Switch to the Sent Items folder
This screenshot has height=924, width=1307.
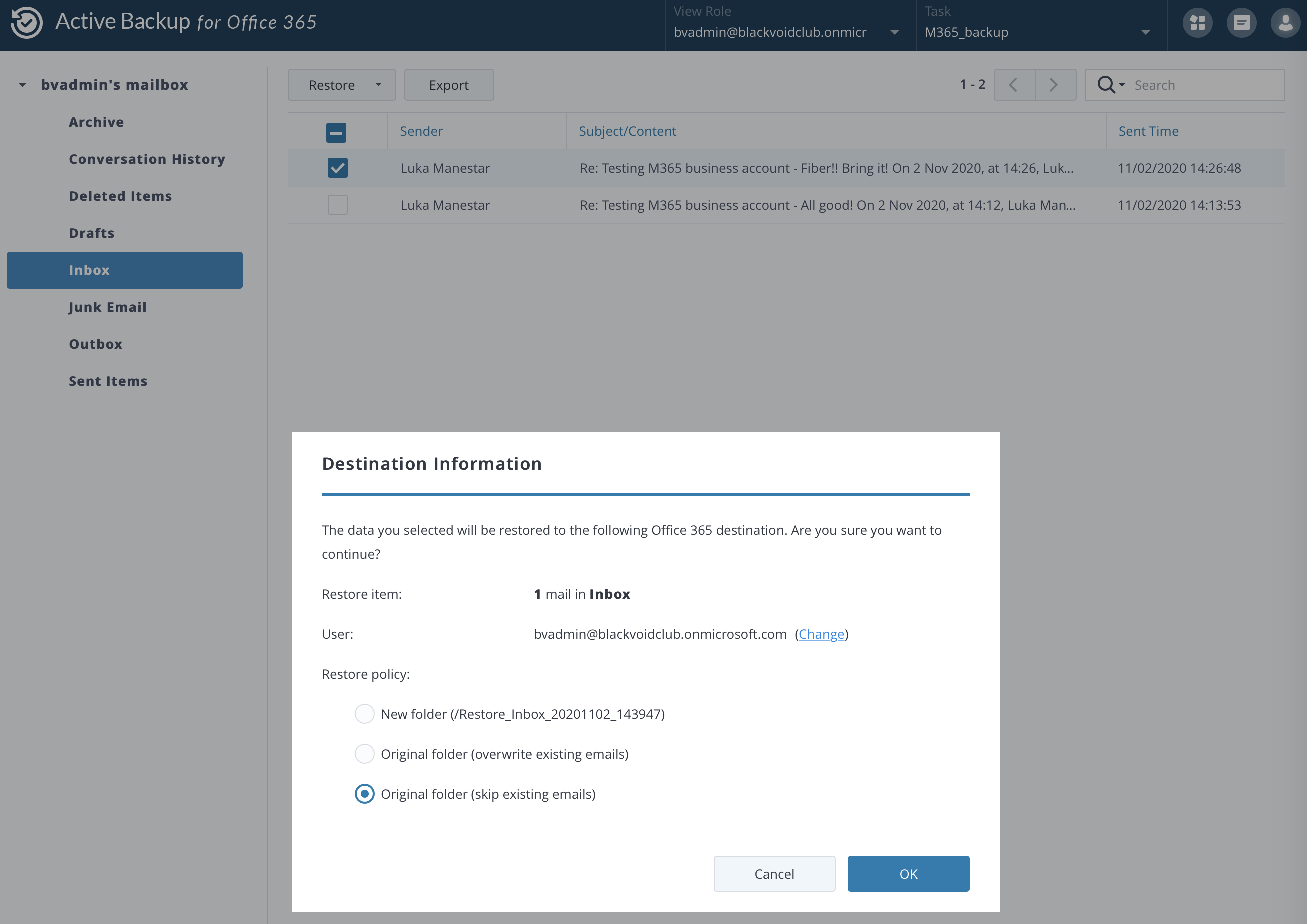[x=108, y=381]
